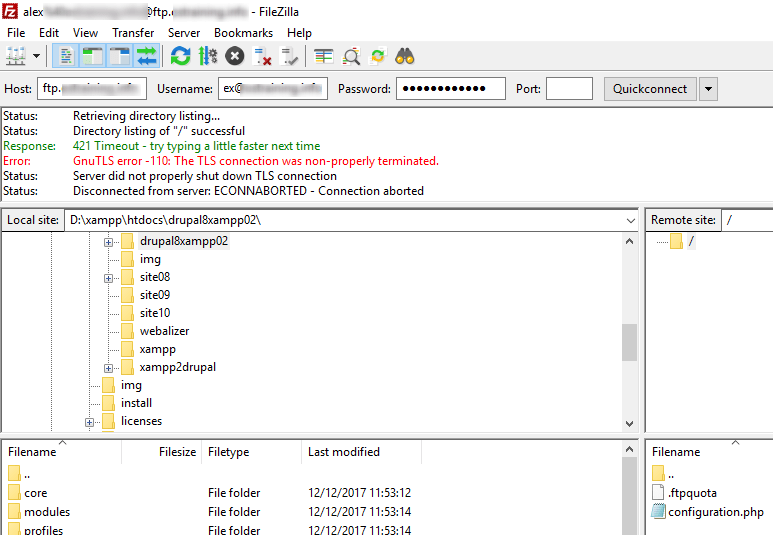This screenshot has width=773, height=535.
Task: Search files with binoculars icon
Action: pos(405,56)
